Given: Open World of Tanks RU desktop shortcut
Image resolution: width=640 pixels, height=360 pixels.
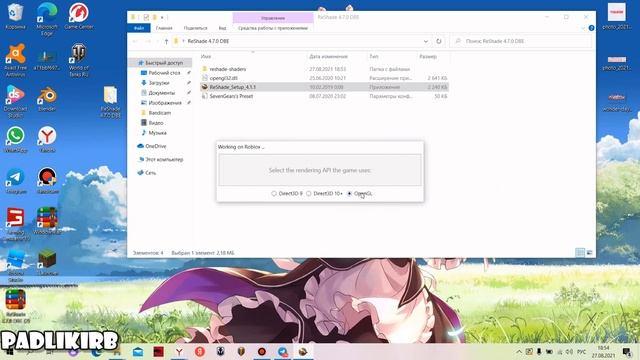Looking at the screenshot, I should pos(78,60).
